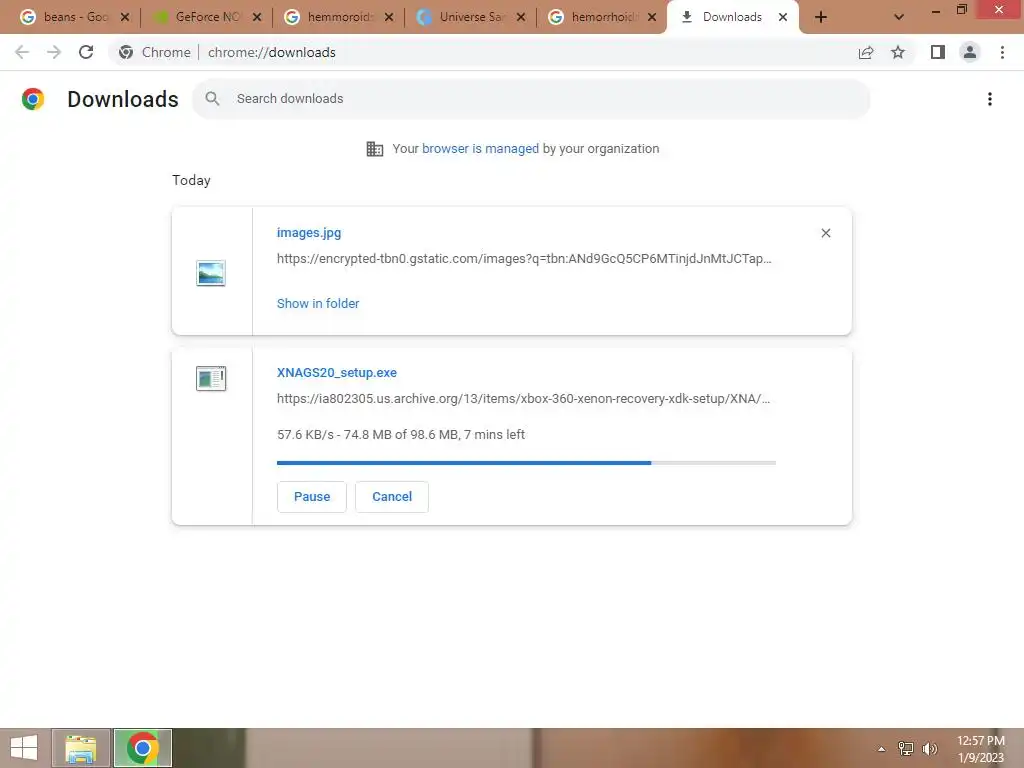Screen dimensions: 1024x768
Task: Open the profile avatar menu
Action: (x=970, y=52)
